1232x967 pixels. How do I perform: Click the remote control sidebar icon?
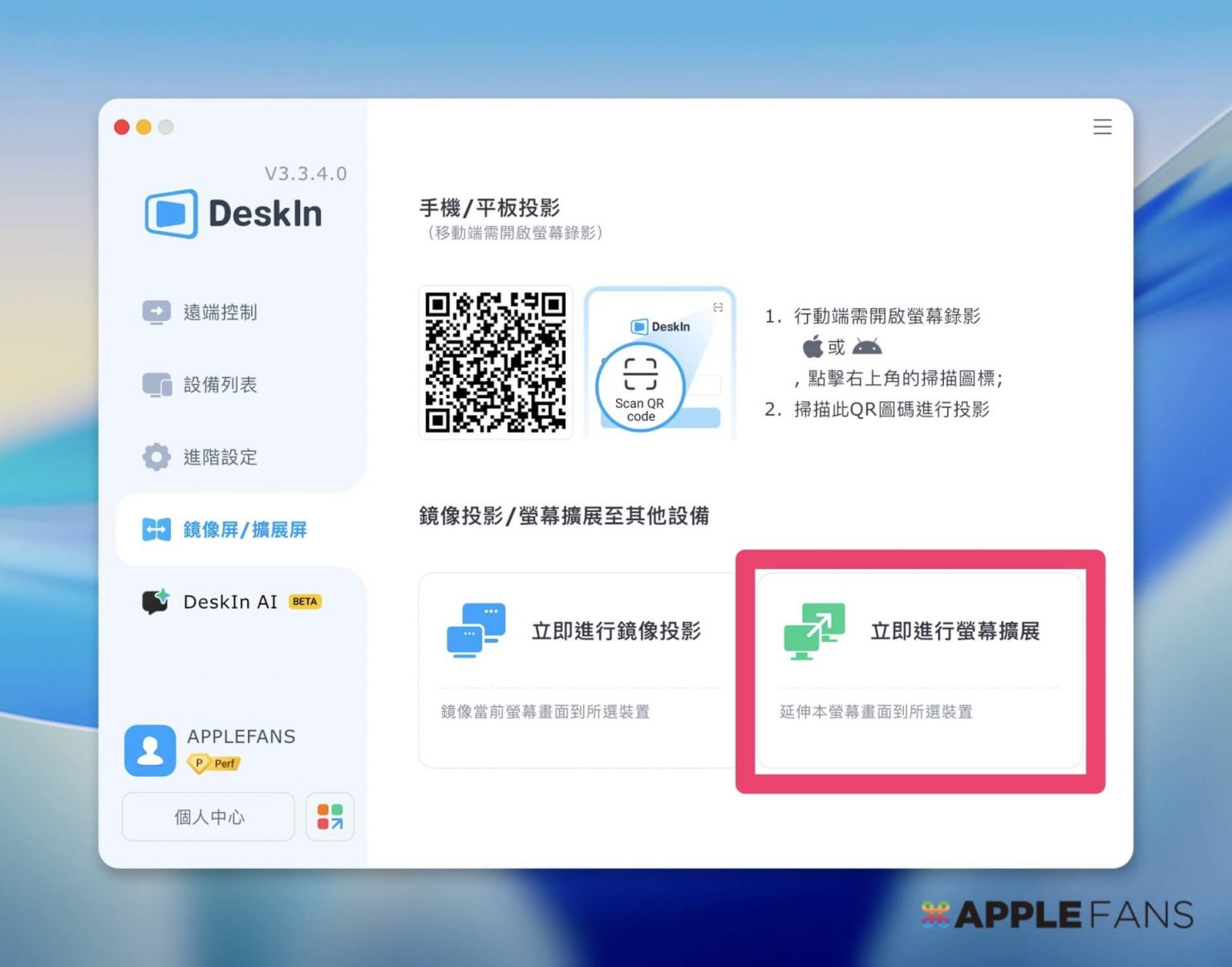coord(156,312)
